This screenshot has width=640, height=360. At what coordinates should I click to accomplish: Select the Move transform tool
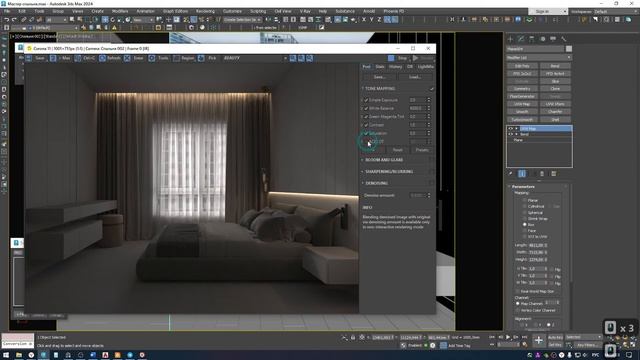[x=105, y=20]
